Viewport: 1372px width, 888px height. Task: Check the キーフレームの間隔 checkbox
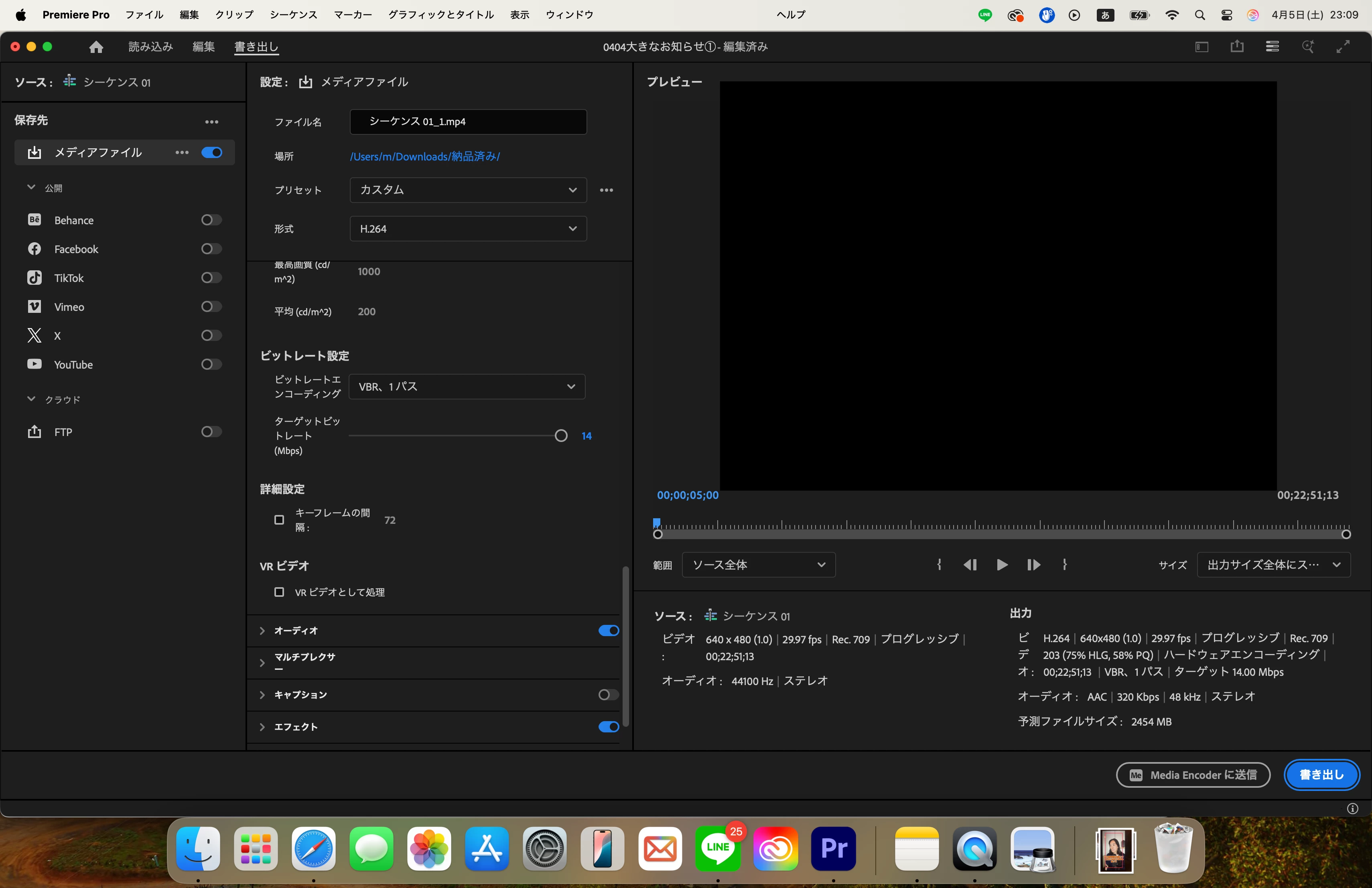click(280, 520)
